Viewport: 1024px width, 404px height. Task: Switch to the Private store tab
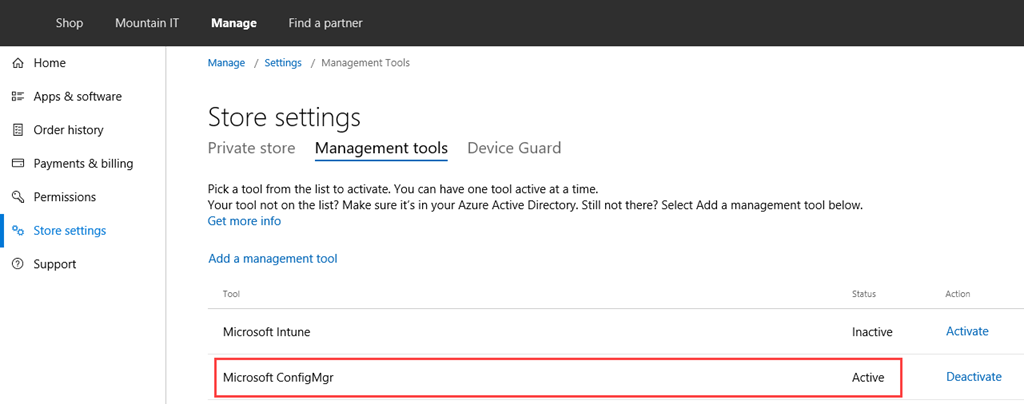251,148
